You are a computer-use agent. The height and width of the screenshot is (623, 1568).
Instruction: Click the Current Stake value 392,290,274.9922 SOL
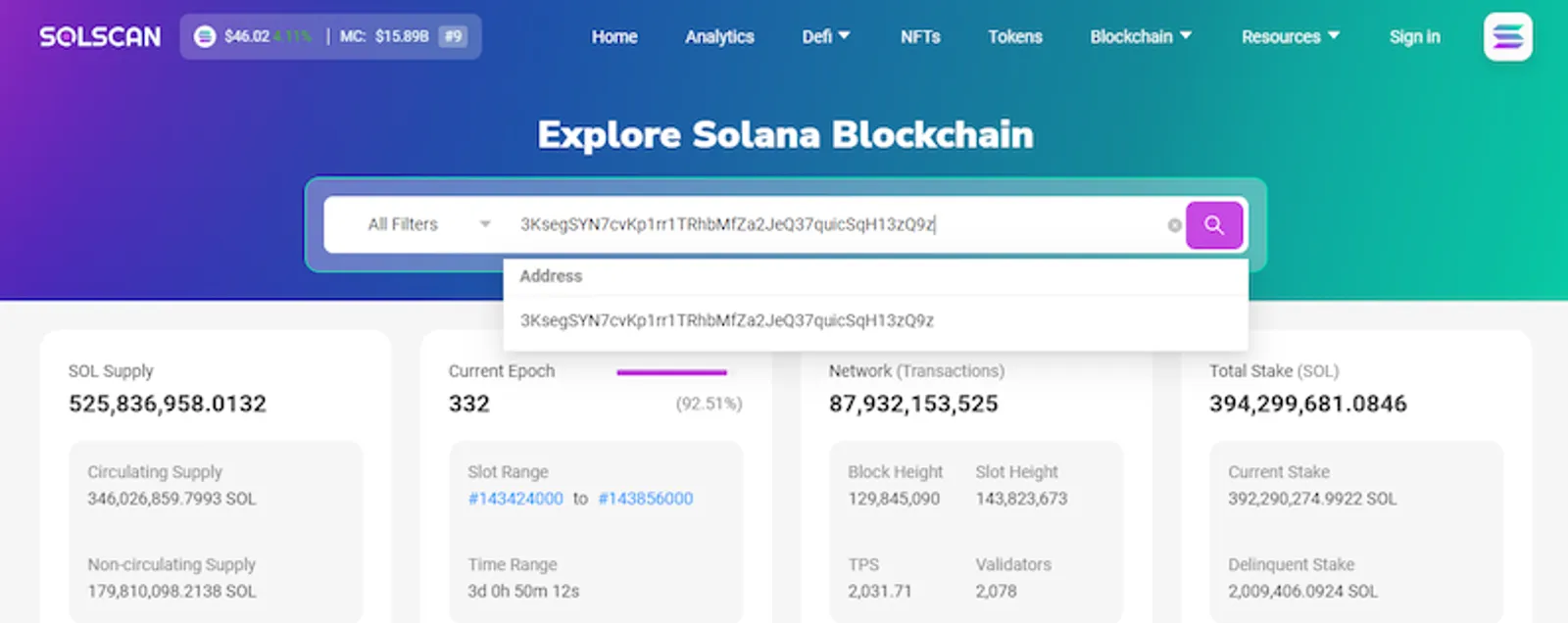(1312, 499)
